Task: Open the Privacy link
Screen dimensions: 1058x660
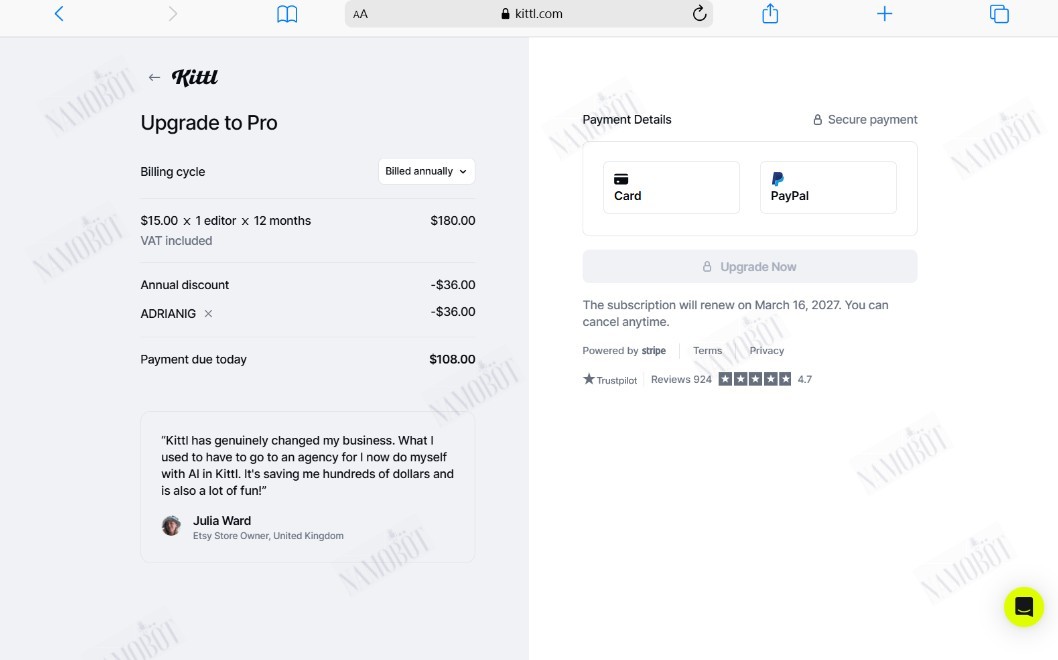Action: [767, 350]
